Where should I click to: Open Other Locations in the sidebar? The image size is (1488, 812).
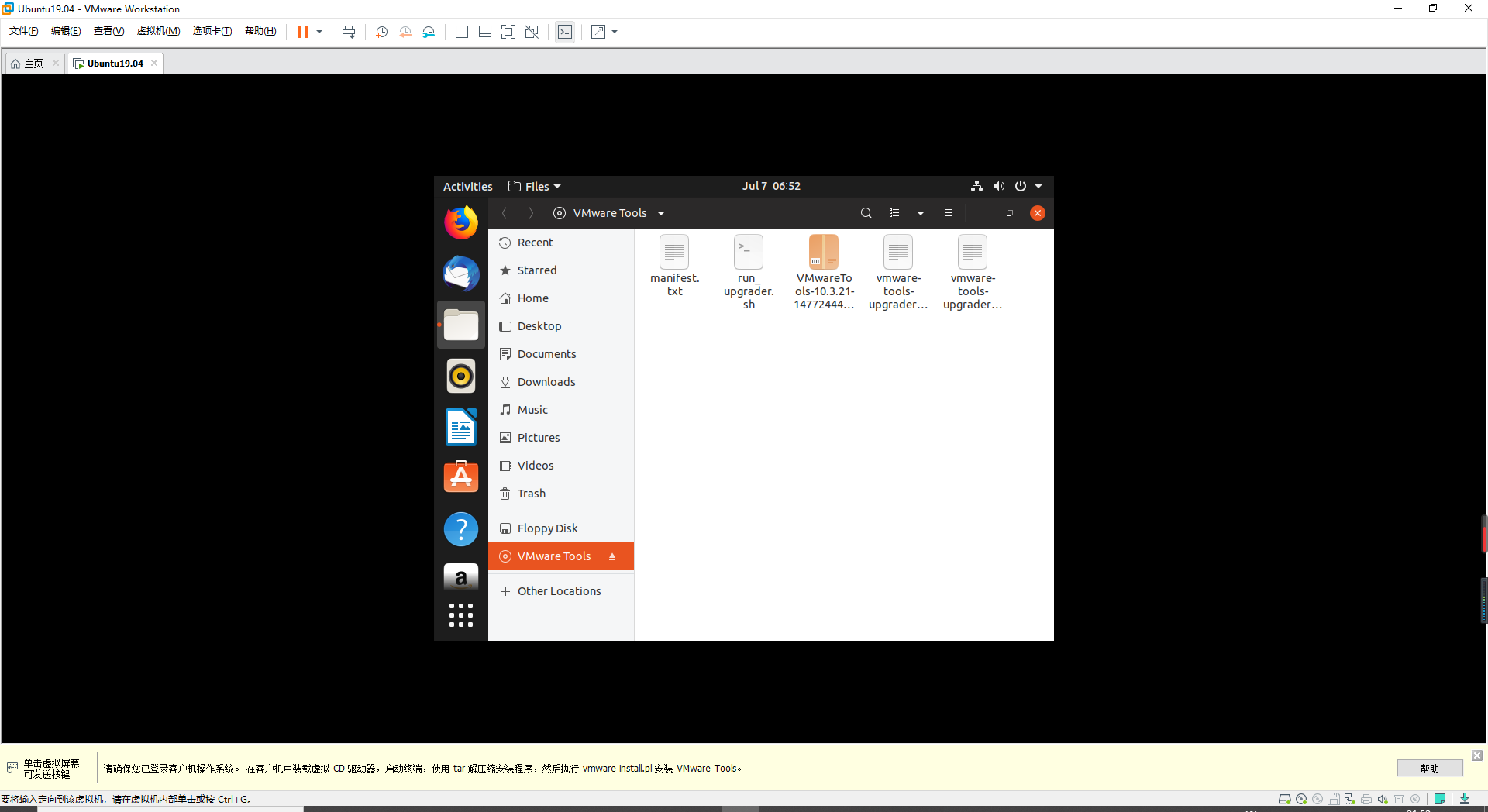tap(561, 591)
